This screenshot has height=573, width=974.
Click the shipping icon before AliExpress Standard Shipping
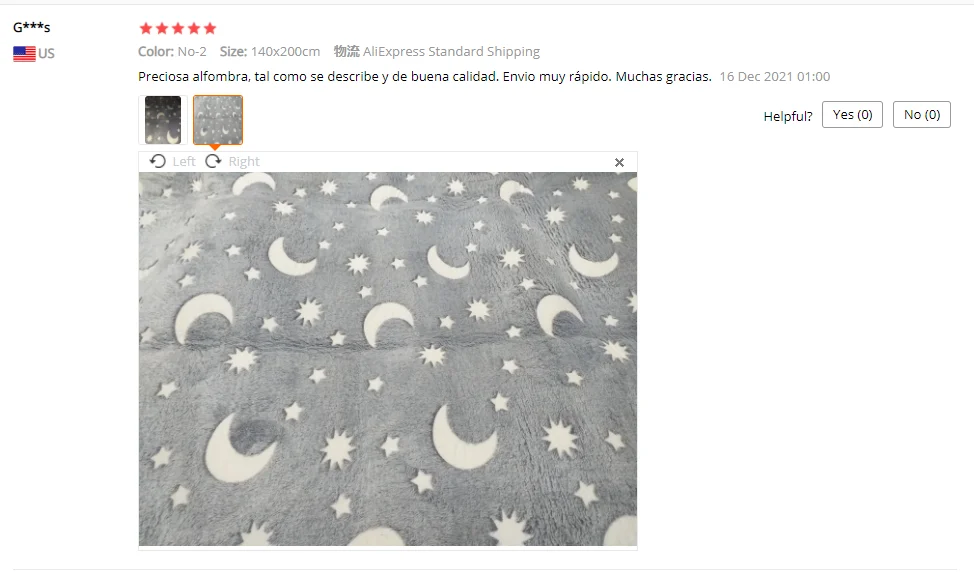pyautogui.click(x=347, y=52)
